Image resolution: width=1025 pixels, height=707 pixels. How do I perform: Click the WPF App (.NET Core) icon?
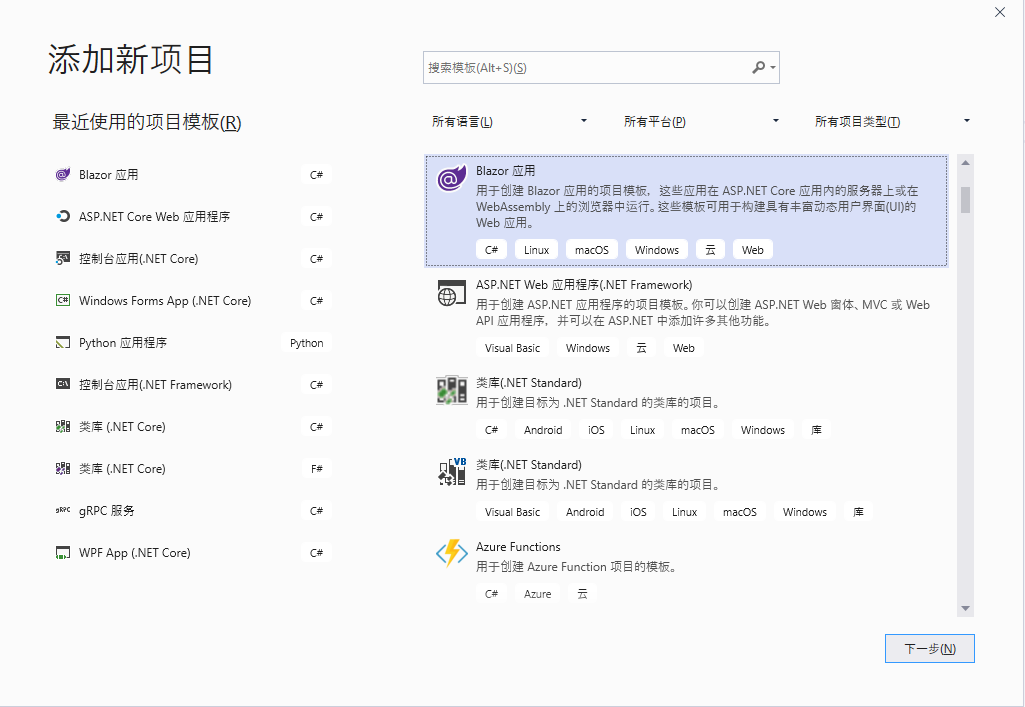[x=62, y=553]
